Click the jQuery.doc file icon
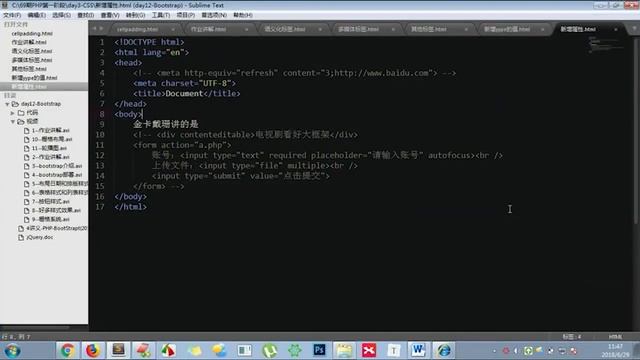Image resolution: width=640 pixels, height=360 pixels. 21,237
